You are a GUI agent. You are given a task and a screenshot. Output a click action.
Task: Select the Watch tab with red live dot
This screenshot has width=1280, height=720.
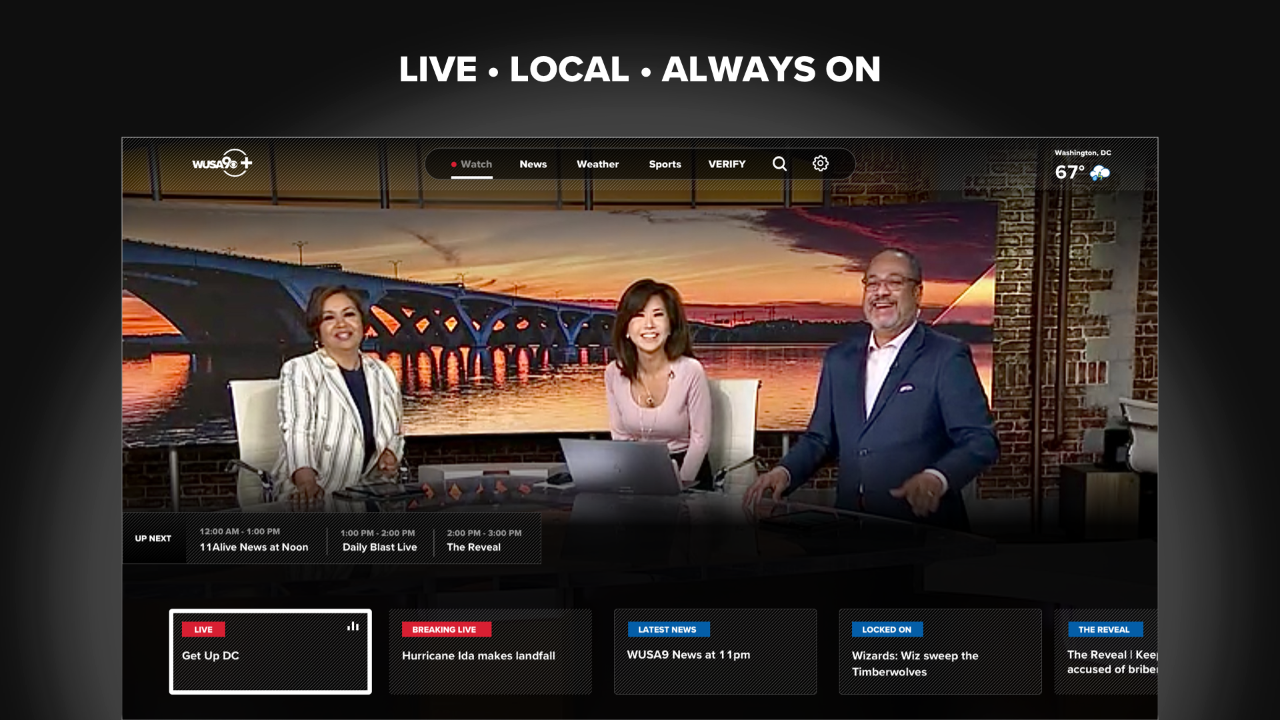pyautogui.click(x=471, y=164)
